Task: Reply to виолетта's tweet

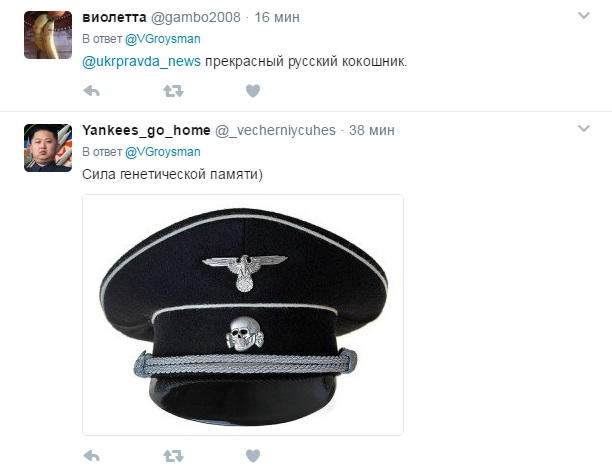Action: 92,91
